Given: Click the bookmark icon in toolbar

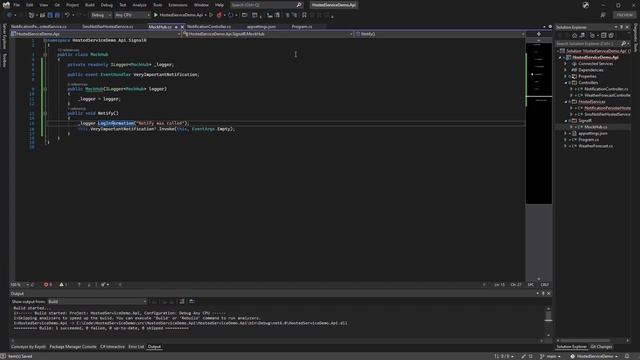Looking at the screenshot, I should tap(304, 15).
